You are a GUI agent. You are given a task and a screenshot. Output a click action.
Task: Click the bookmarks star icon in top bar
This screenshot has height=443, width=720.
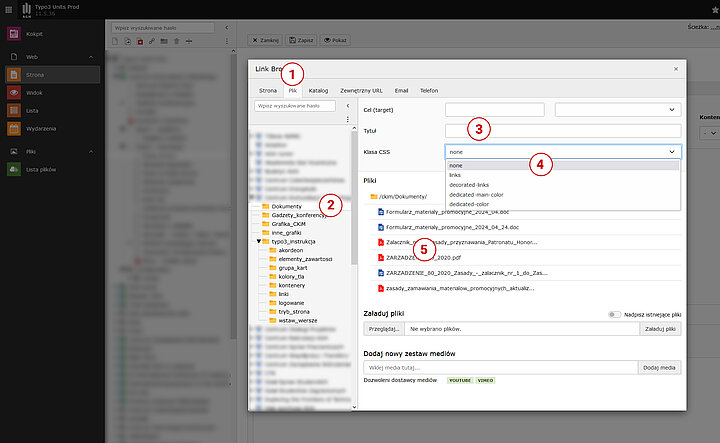click(x=715, y=10)
